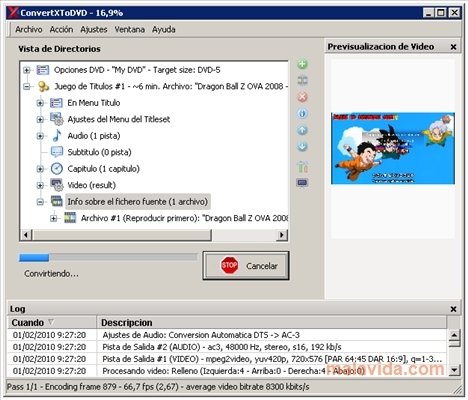Click status bar text Encoding frame 879
The image size is (468, 400).
81,387
